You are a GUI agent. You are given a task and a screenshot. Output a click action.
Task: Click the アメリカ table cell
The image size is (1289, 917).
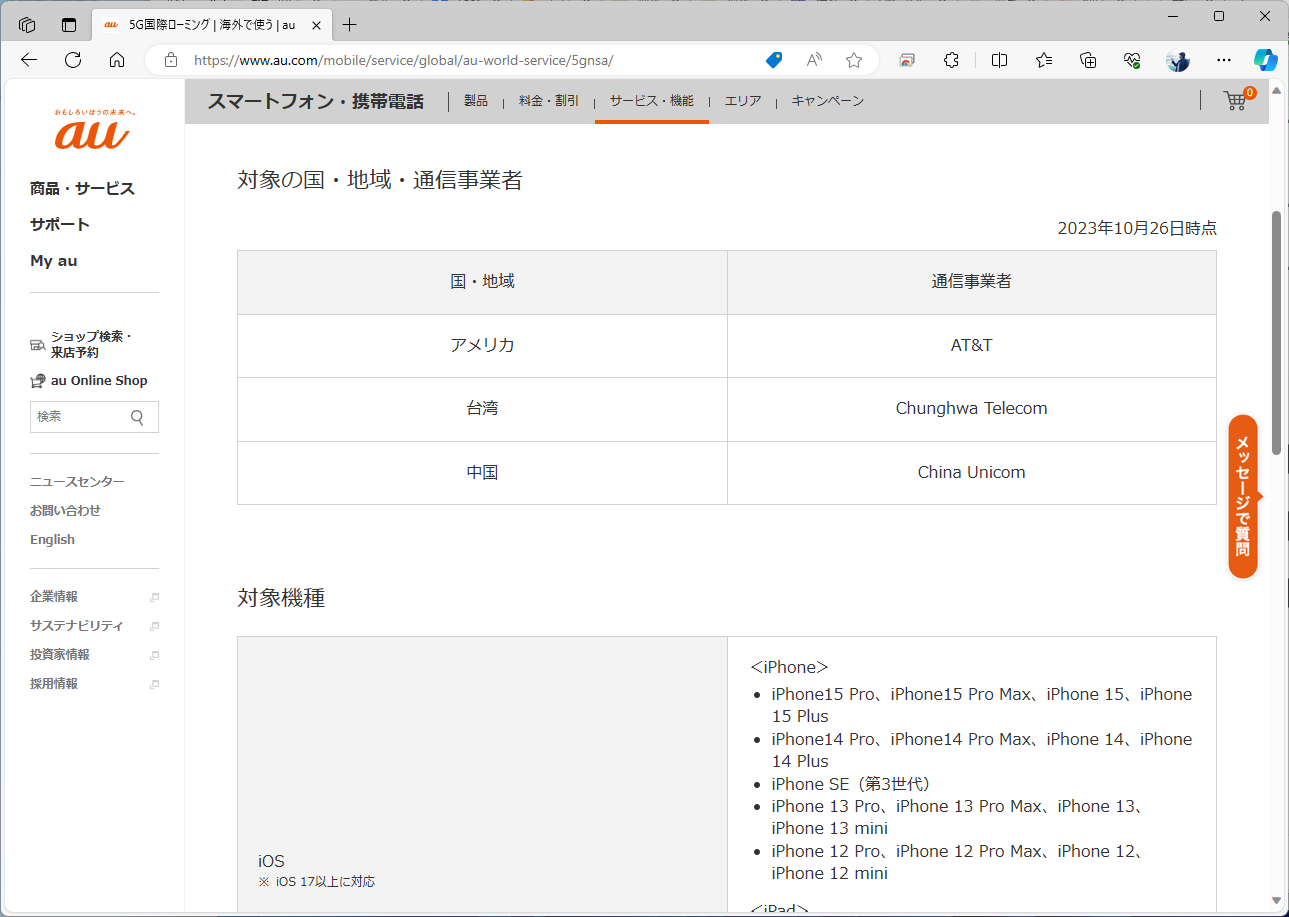482,346
